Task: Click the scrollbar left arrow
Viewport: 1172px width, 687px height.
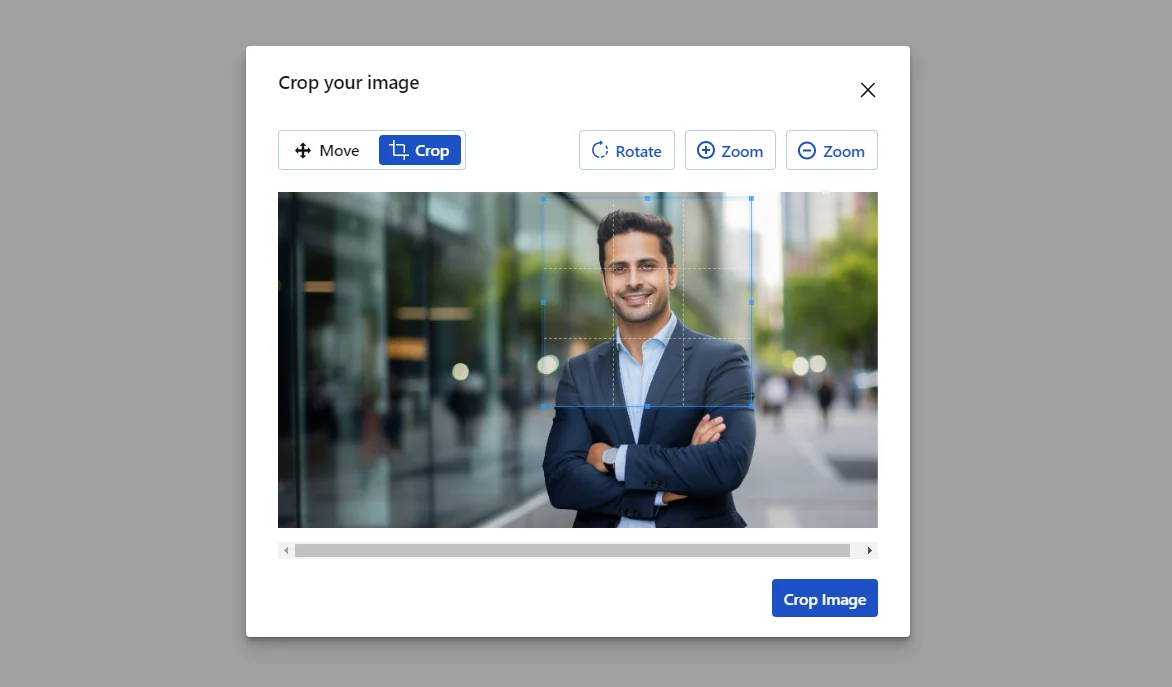Action: point(286,551)
